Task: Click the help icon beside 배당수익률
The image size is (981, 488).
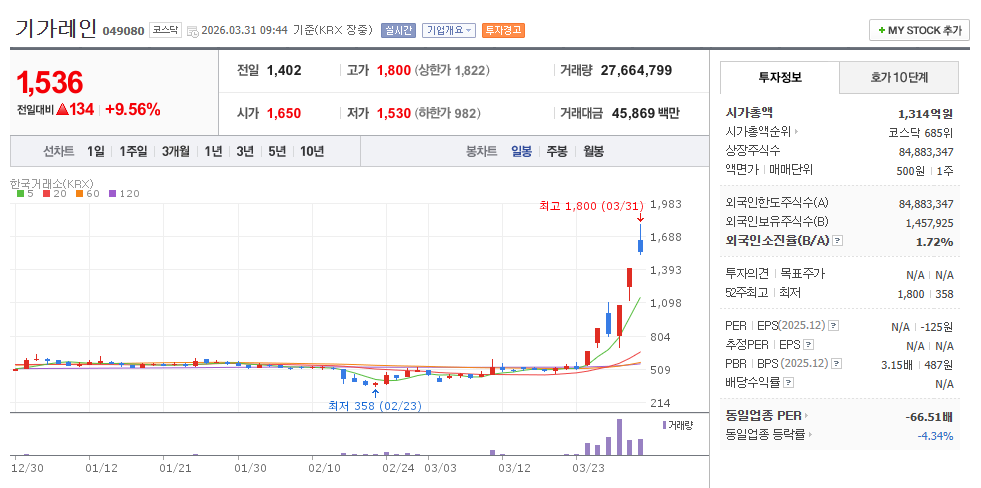Action: point(788,382)
